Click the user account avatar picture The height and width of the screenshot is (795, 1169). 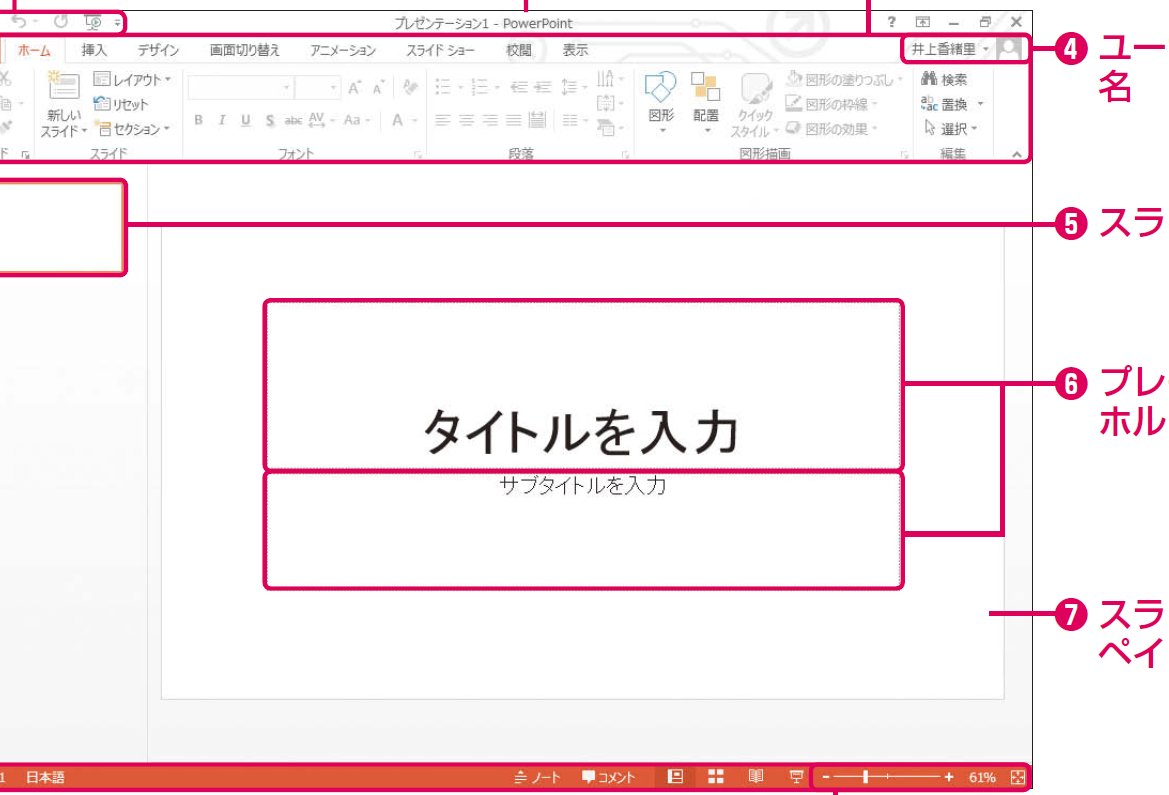tap(1009, 49)
